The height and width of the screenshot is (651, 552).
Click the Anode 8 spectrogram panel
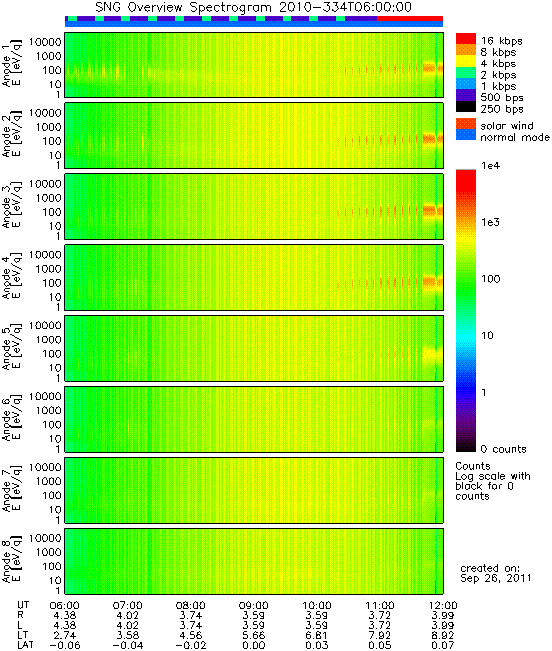tap(254, 561)
